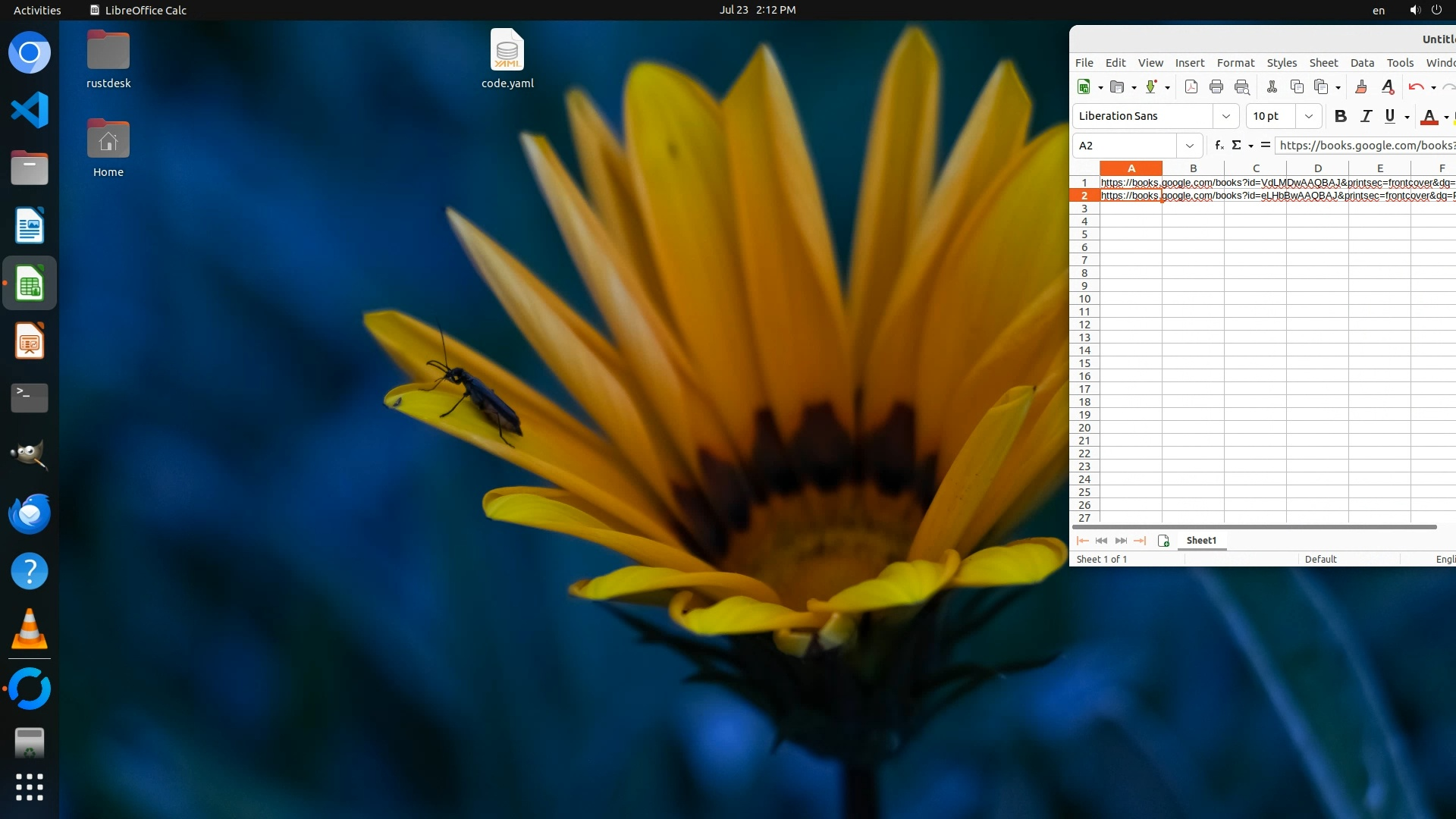
Task: Toggle Underline formatting
Action: tap(1389, 116)
